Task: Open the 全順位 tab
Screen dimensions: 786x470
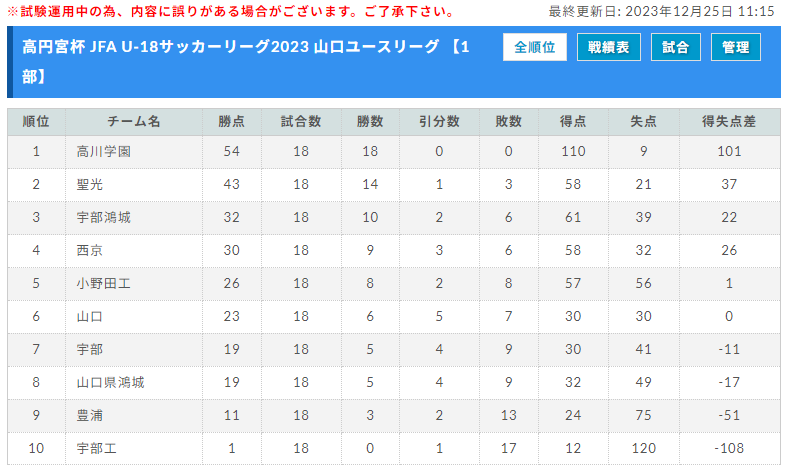Action: [x=535, y=47]
